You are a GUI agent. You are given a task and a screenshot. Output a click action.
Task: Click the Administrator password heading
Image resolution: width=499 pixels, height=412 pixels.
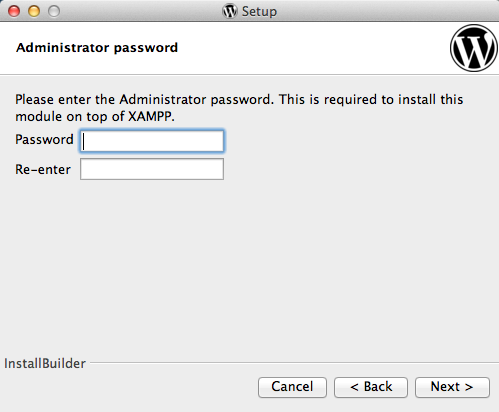(97, 48)
